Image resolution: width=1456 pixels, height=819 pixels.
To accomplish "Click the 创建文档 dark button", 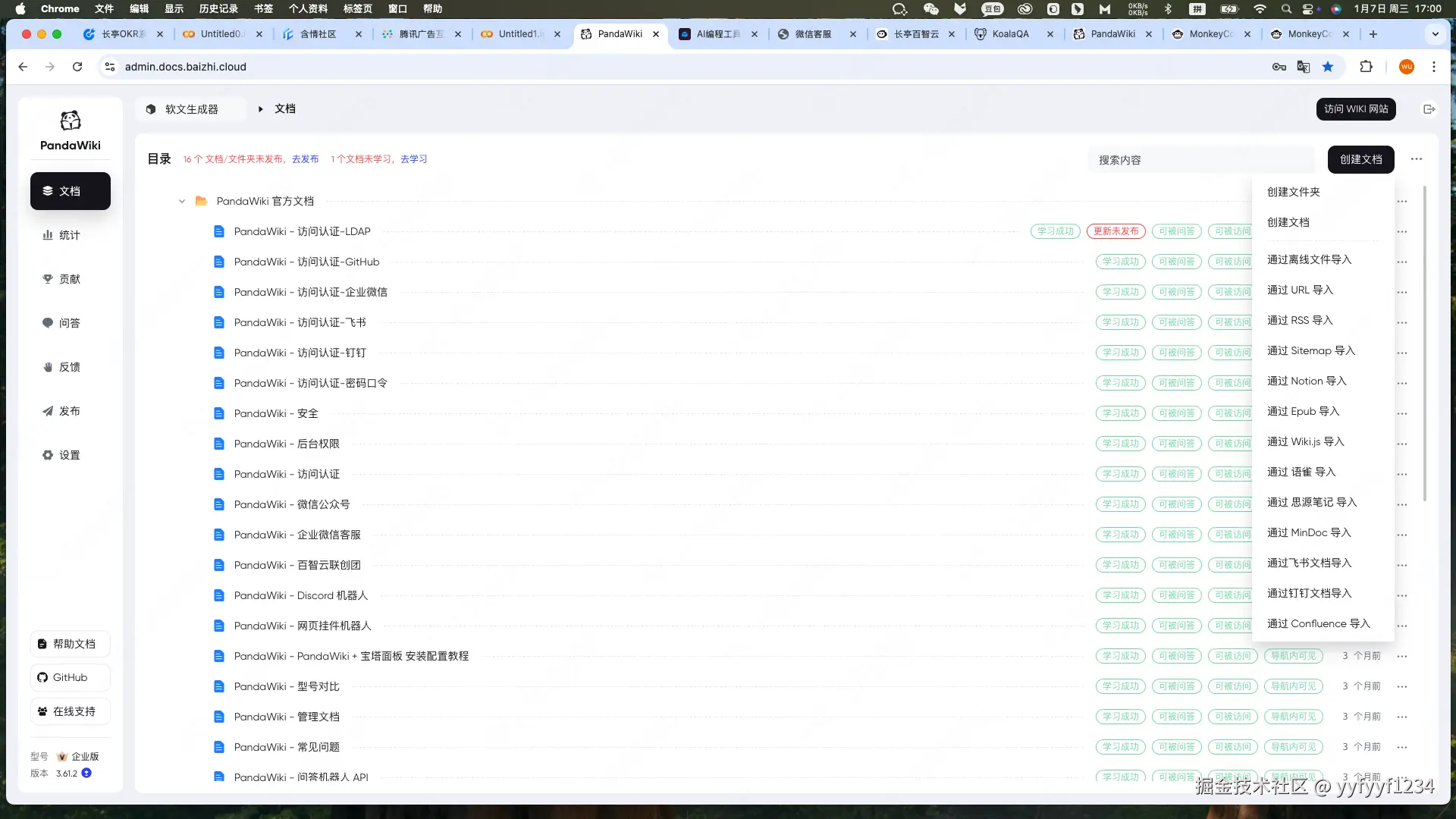I will pyautogui.click(x=1361, y=159).
